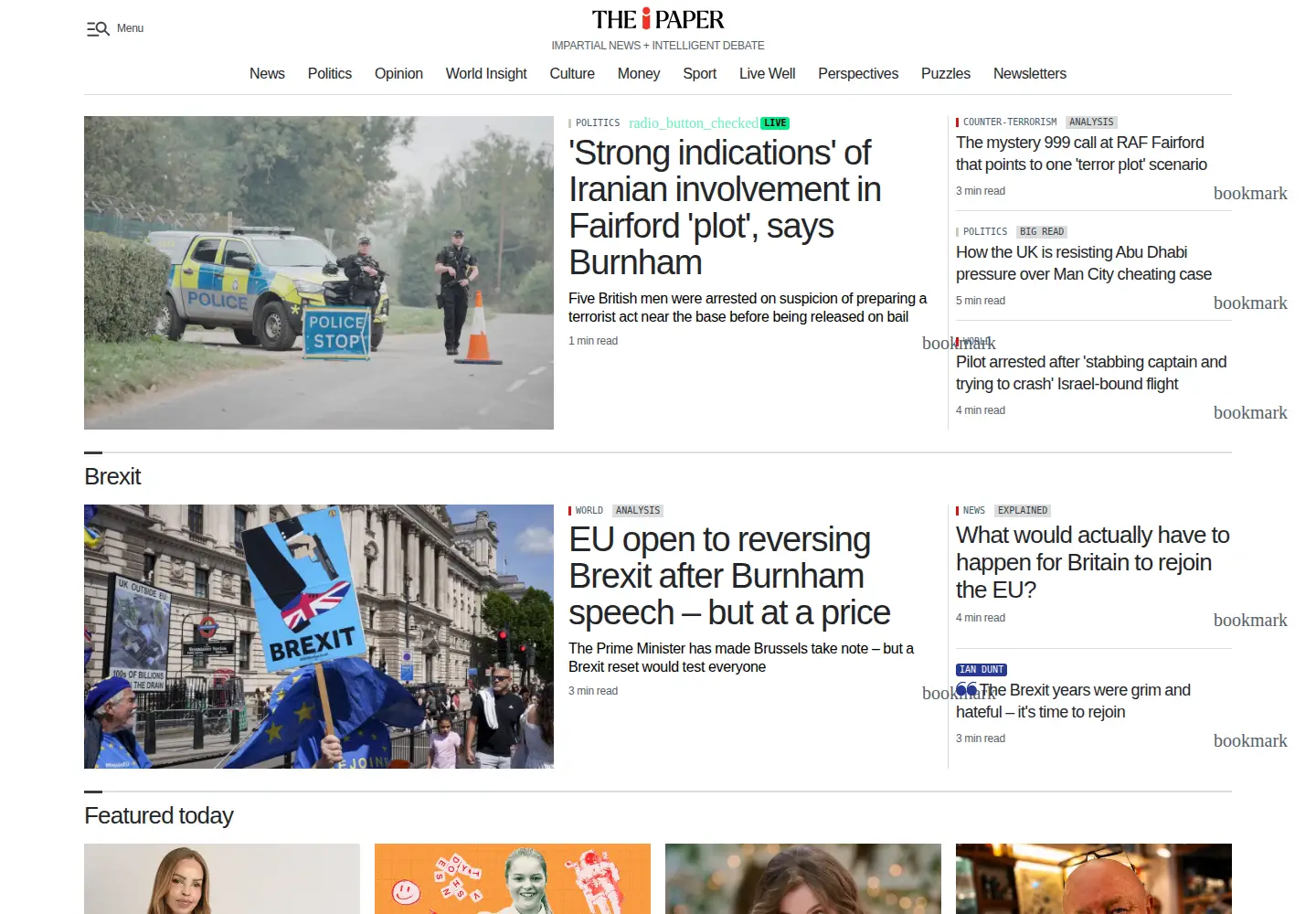Open Live Well section

point(768,73)
